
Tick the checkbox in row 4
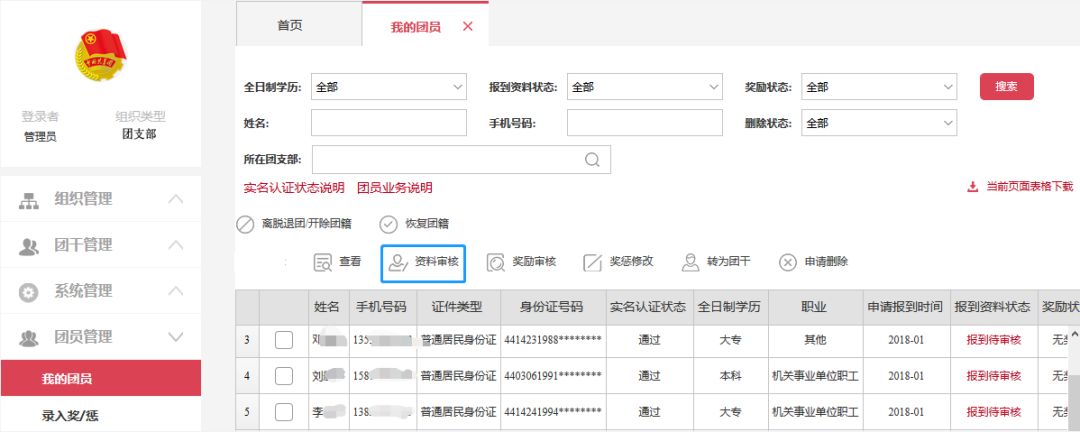(x=284, y=376)
